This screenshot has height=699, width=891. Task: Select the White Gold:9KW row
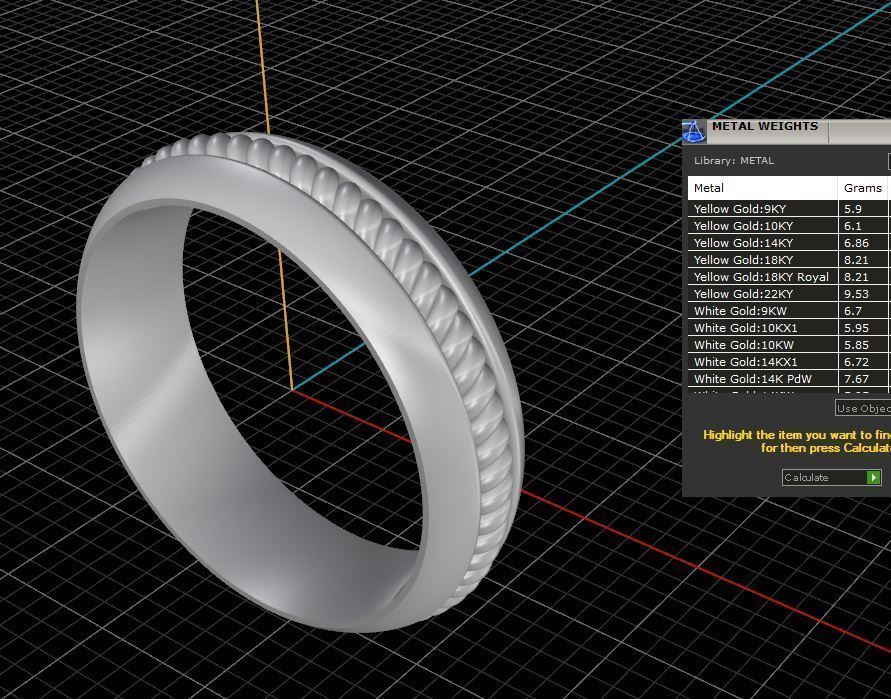click(x=789, y=311)
